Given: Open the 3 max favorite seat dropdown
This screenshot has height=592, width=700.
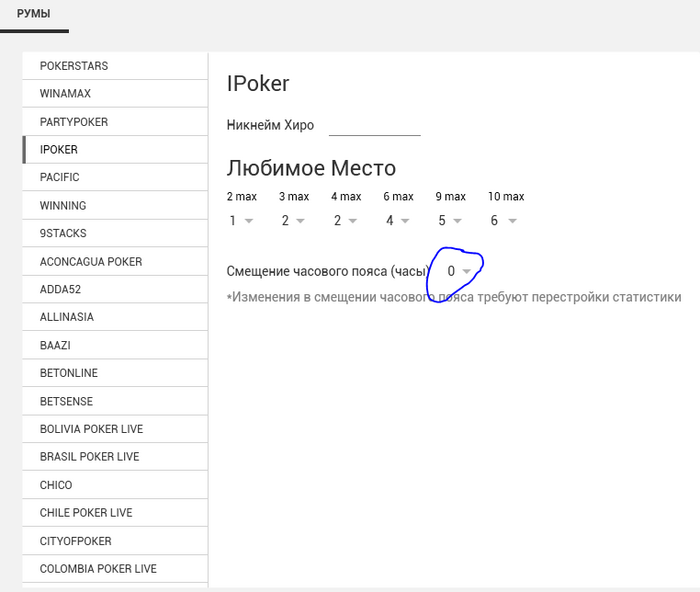Looking at the screenshot, I should [293, 221].
